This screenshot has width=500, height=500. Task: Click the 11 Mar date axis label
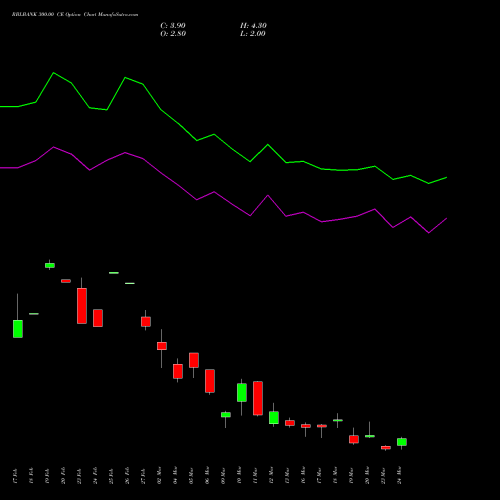[x=256, y=475]
